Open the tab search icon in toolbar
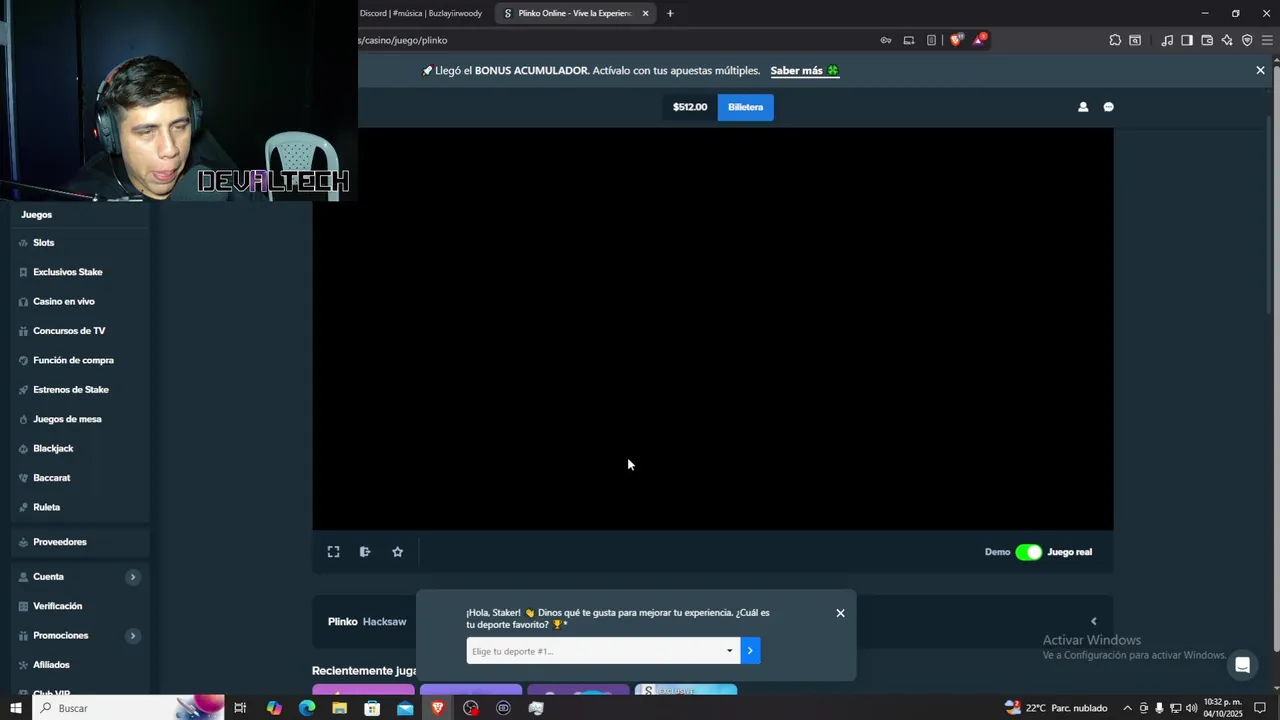1280x720 pixels. point(1135,40)
